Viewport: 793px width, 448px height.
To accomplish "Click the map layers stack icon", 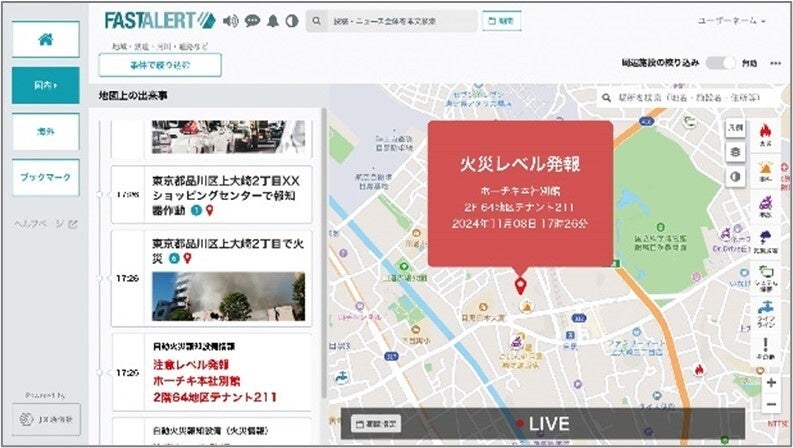I will point(735,152).
